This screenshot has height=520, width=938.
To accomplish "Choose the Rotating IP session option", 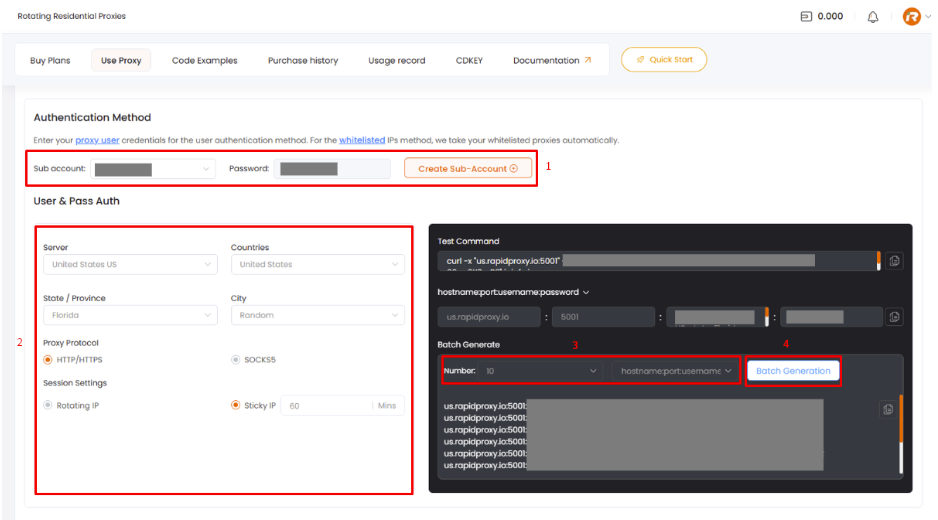I will point(48,405).
